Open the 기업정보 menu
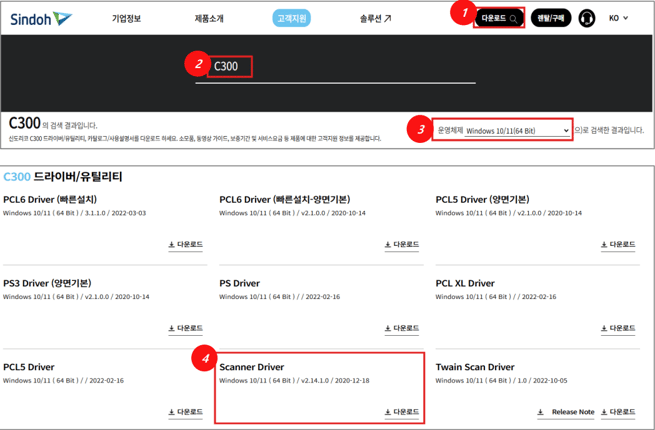Viewport: 655px width, 430px height. (x=126, y=18)
